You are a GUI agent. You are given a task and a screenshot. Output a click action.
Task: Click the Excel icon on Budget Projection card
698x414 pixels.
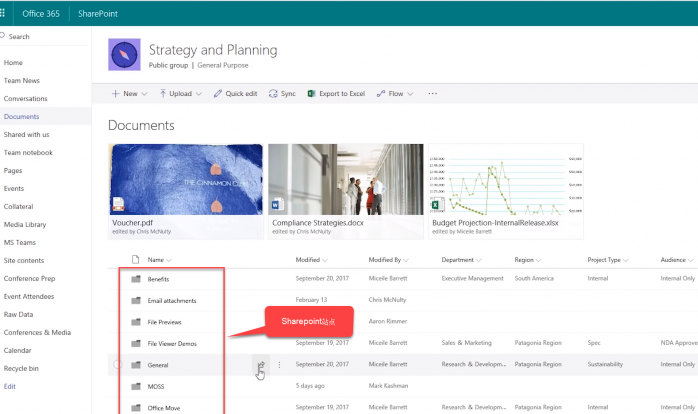pyautogui.click(x=438, y=204)
